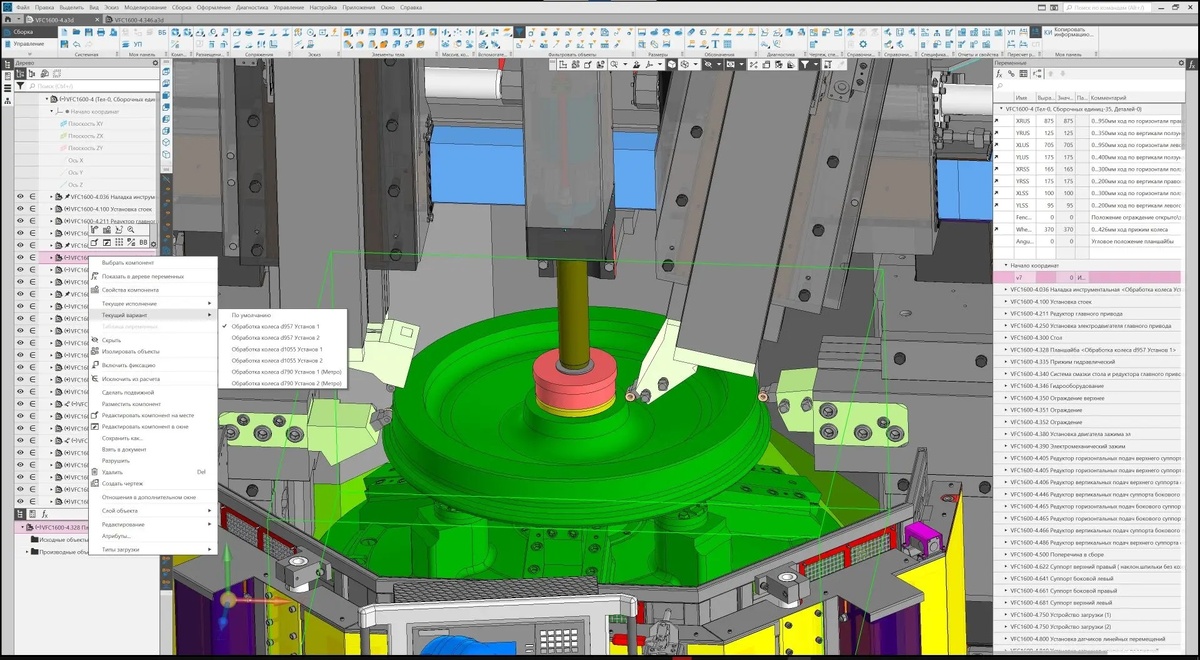Pick variant Обработка колеса d1055 Установ 1
Image resolution: width=1200 pixels, height=660 pixels.
[x=277, y=349]
